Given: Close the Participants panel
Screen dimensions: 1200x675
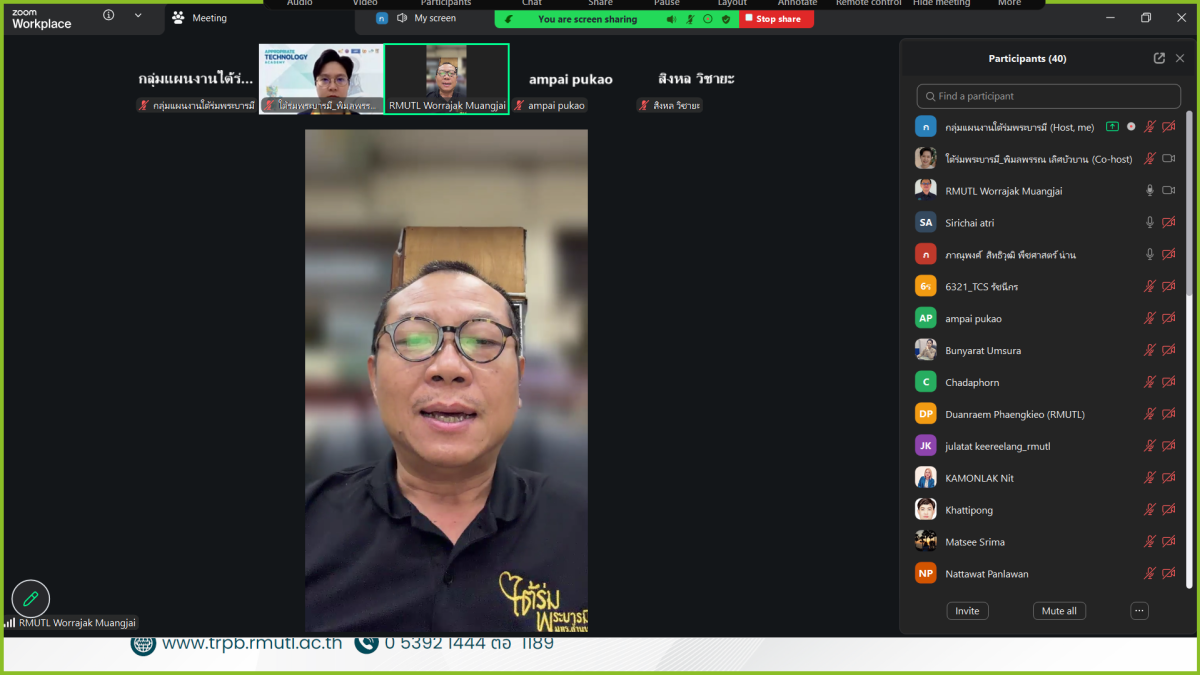Looking at the screenshot, I should click(1180, 58).
